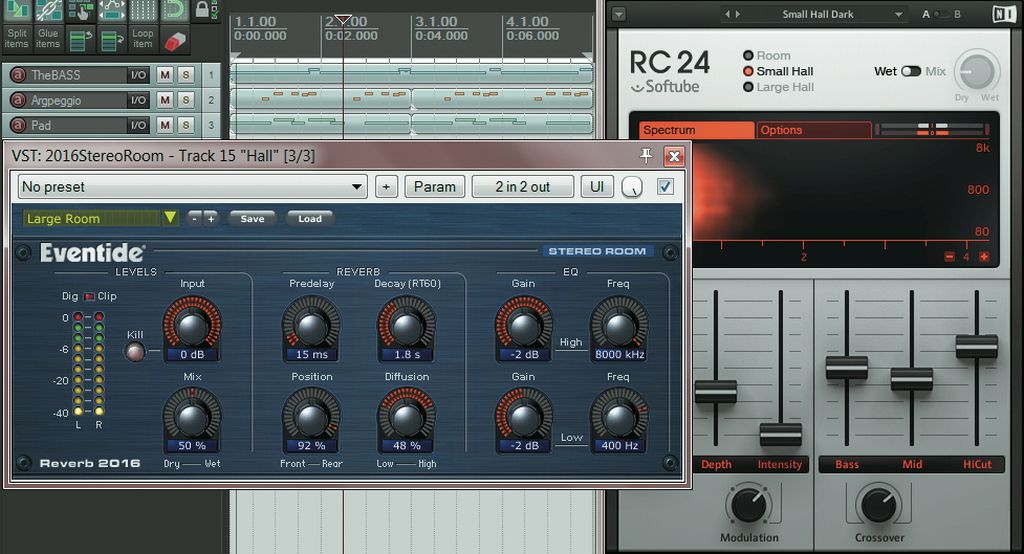Click the 2 in 2 out button
Viewport: 1024px width, 554px height.
tap(522, 187)
